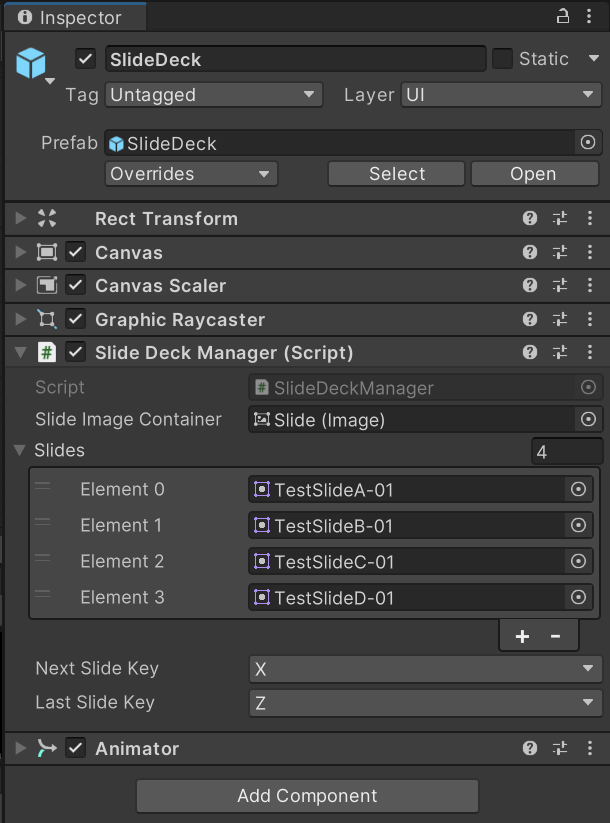Open Rect Transform help reference icon
610x823 pixels.
click(x=530, y=219)
